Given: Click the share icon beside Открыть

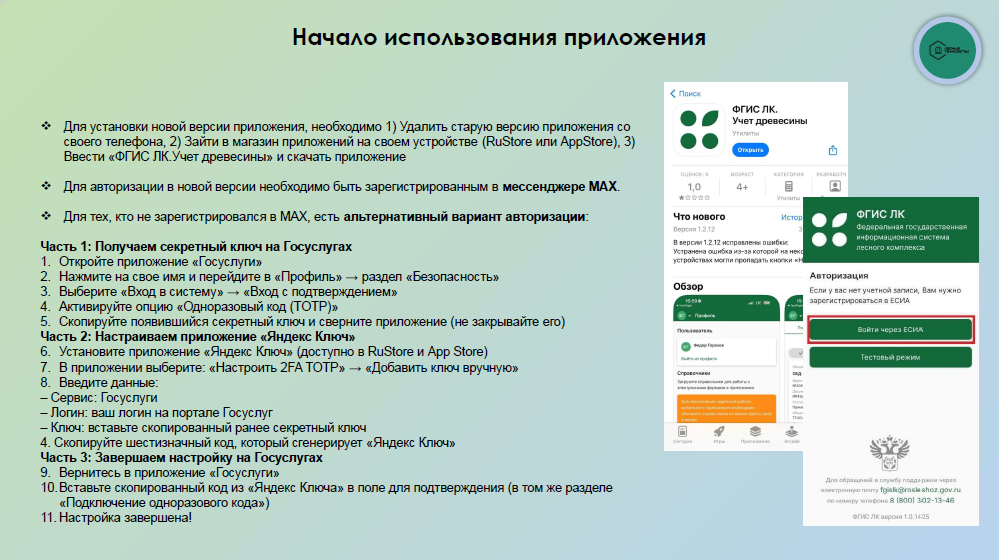Looking at the screenshot, I should pos(832,150).
